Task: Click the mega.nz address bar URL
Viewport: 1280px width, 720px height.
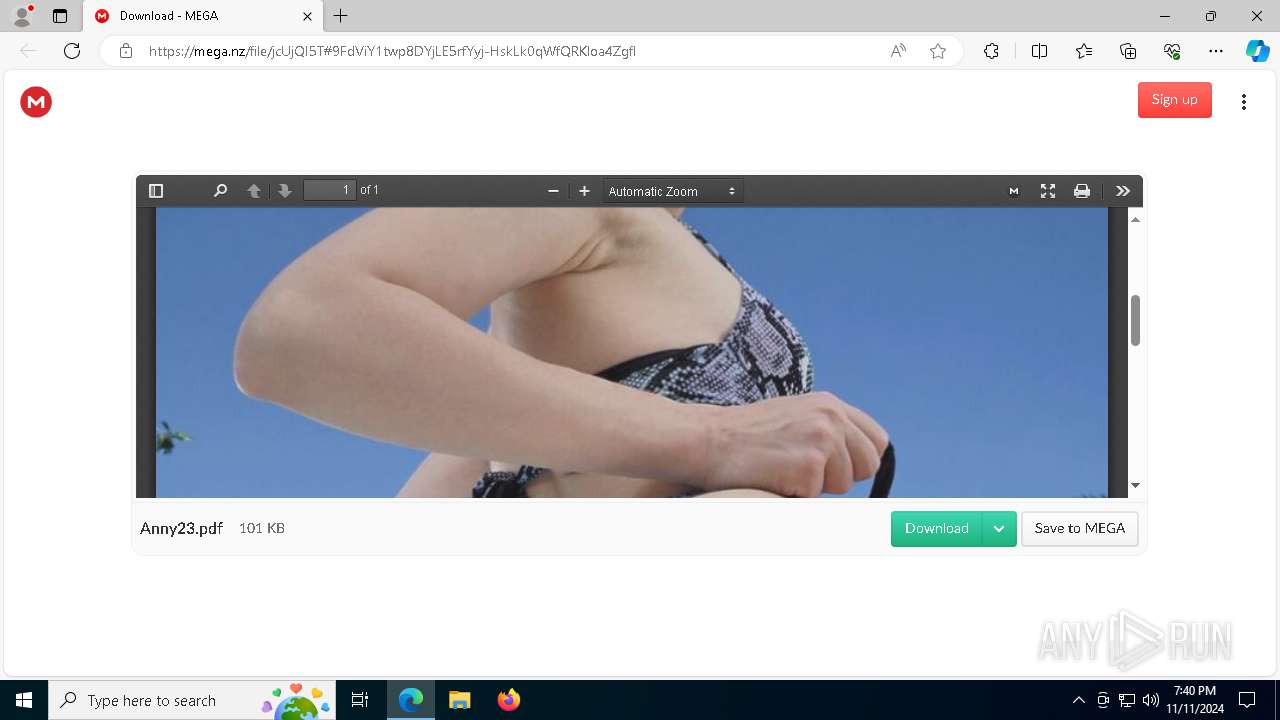Action: 392,51
